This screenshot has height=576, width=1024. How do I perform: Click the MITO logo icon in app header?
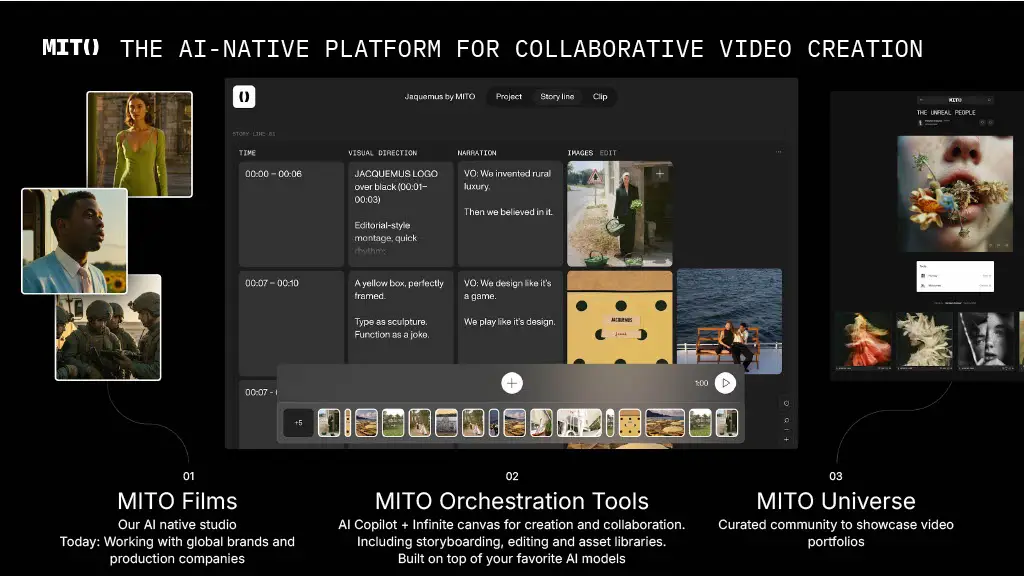(x=244, y=97)
